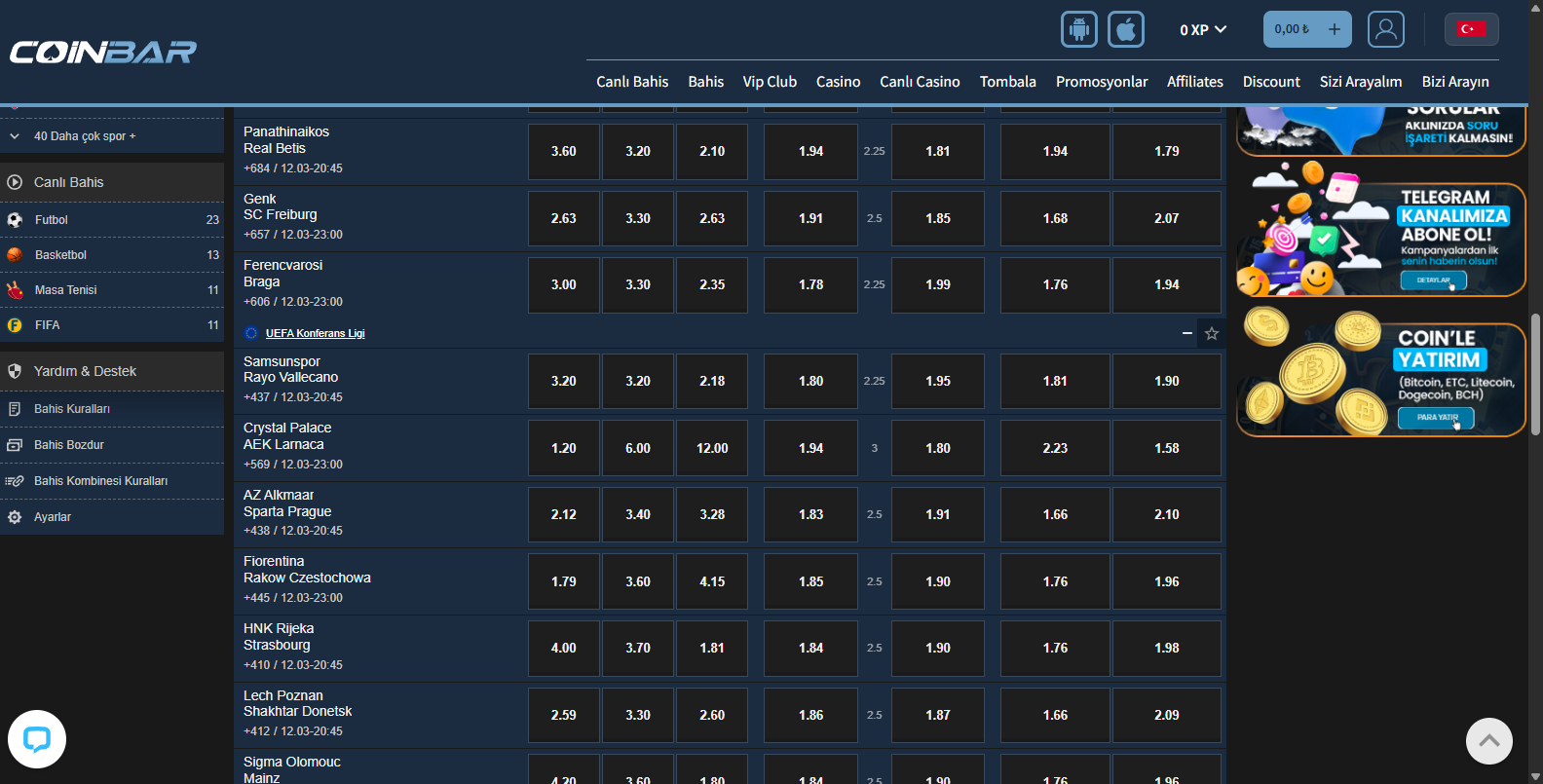
Task: Select Futbol in the live betting sidebar
Action: (52, 220)
